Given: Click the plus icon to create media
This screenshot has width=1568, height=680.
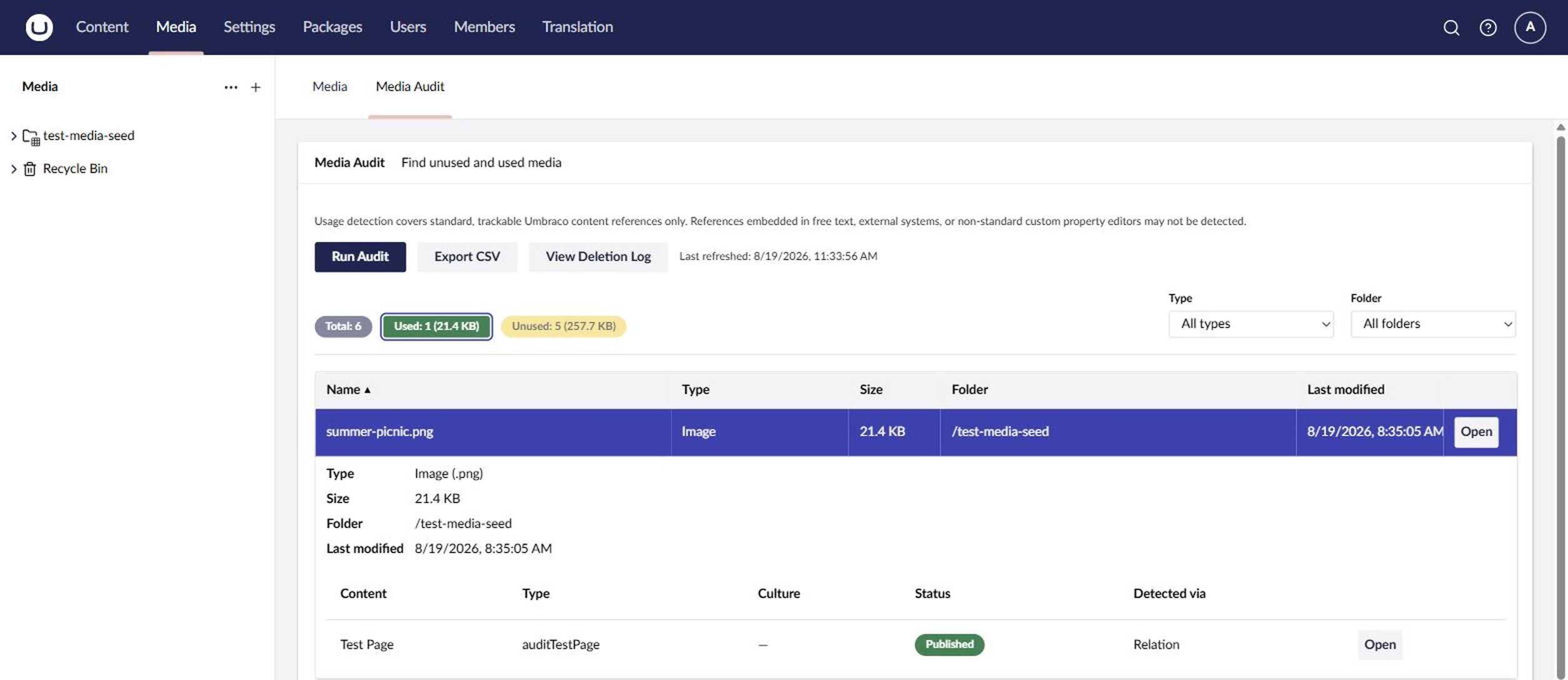Looking at the screenshot, I should (255, 87).
